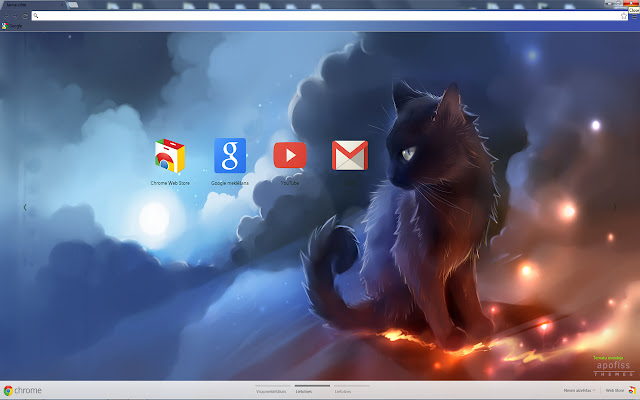Open the Gmail envelope app icon

coord(350,155)
